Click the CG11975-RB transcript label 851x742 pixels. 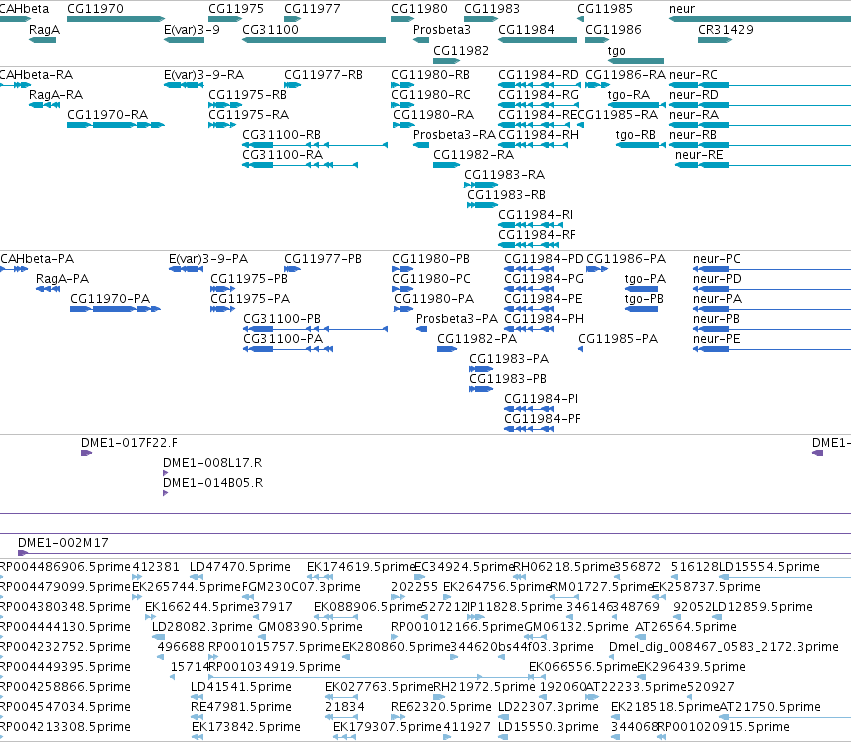(247, 95)
